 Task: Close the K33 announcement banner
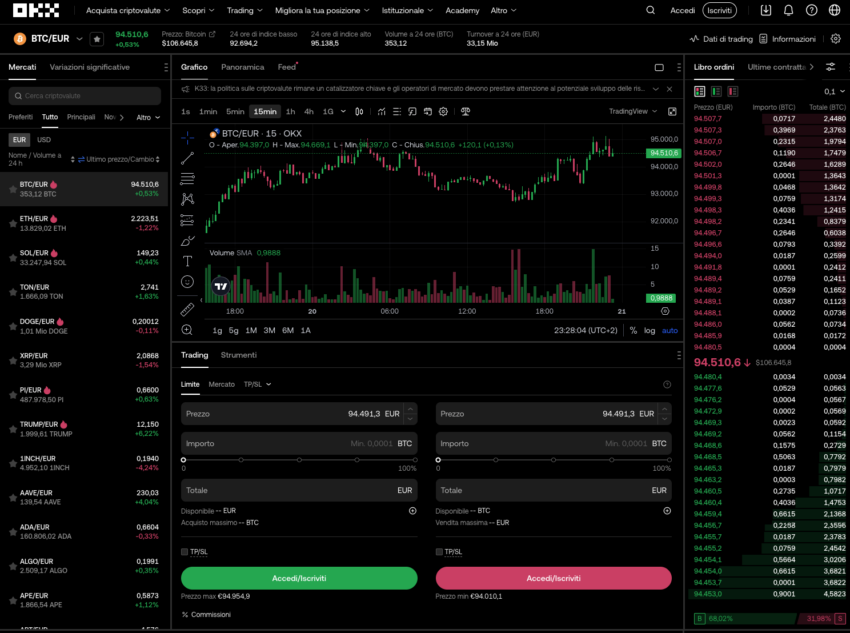tap(669, 89)
